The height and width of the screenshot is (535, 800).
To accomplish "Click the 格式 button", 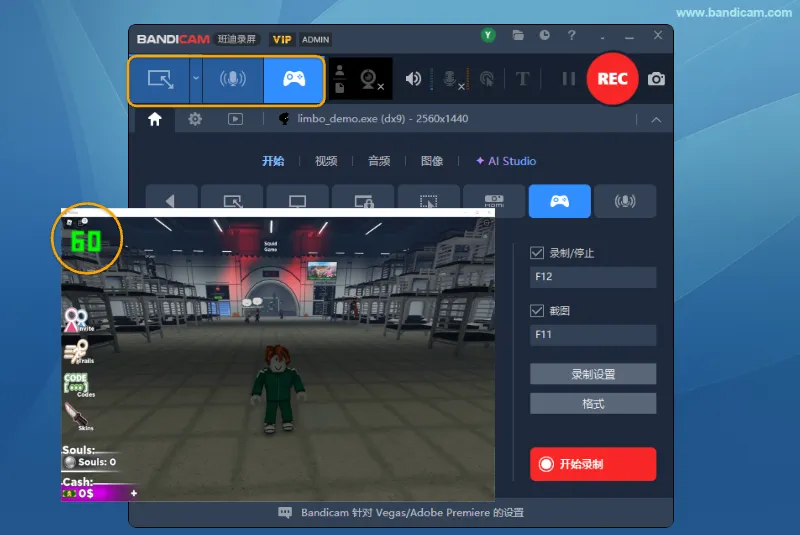I will [593, 404].
